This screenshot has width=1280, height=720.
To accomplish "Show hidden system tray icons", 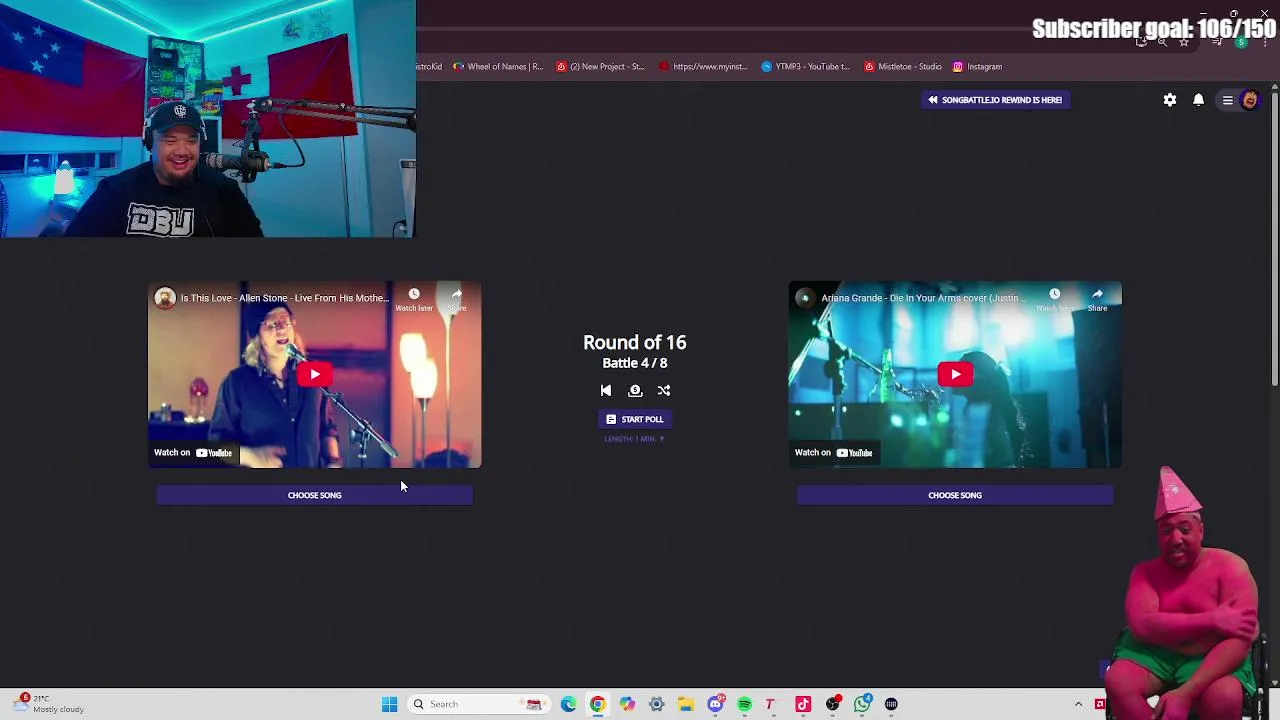I will click(1078, 704).
